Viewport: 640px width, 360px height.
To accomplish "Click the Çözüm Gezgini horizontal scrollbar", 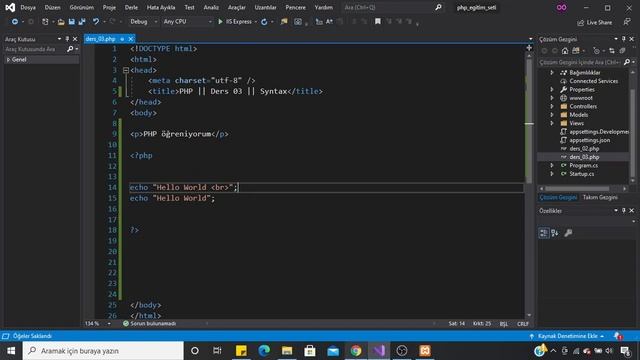I will (x=577, y=189).
